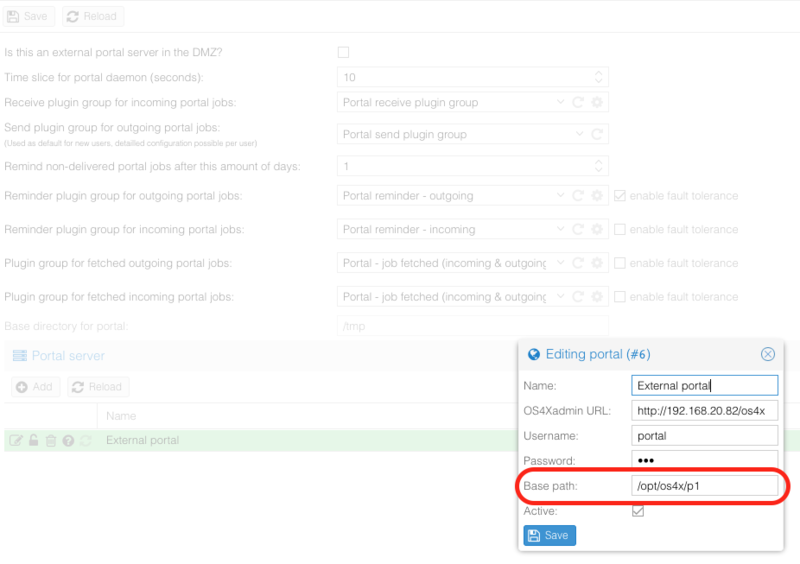This screenshot has height=564, width=800.
Task: Refresh the incoming reminder plugin group list
Action: point(578,229)
